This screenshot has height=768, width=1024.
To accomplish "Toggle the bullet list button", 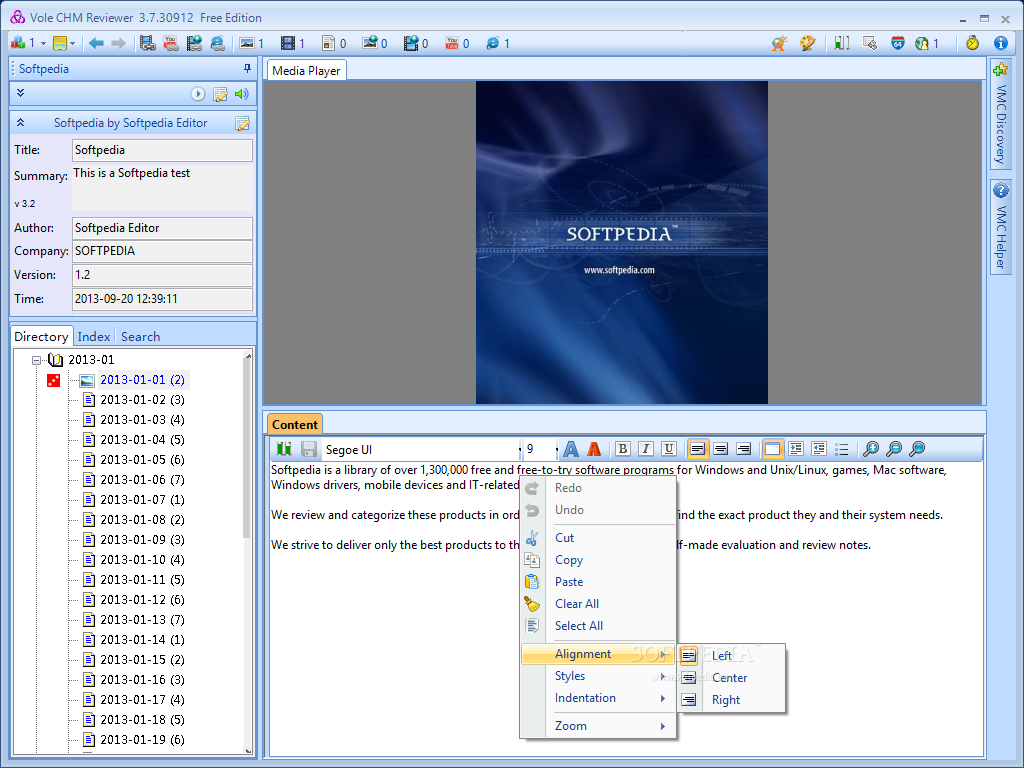I will click(x=842, y=449).
